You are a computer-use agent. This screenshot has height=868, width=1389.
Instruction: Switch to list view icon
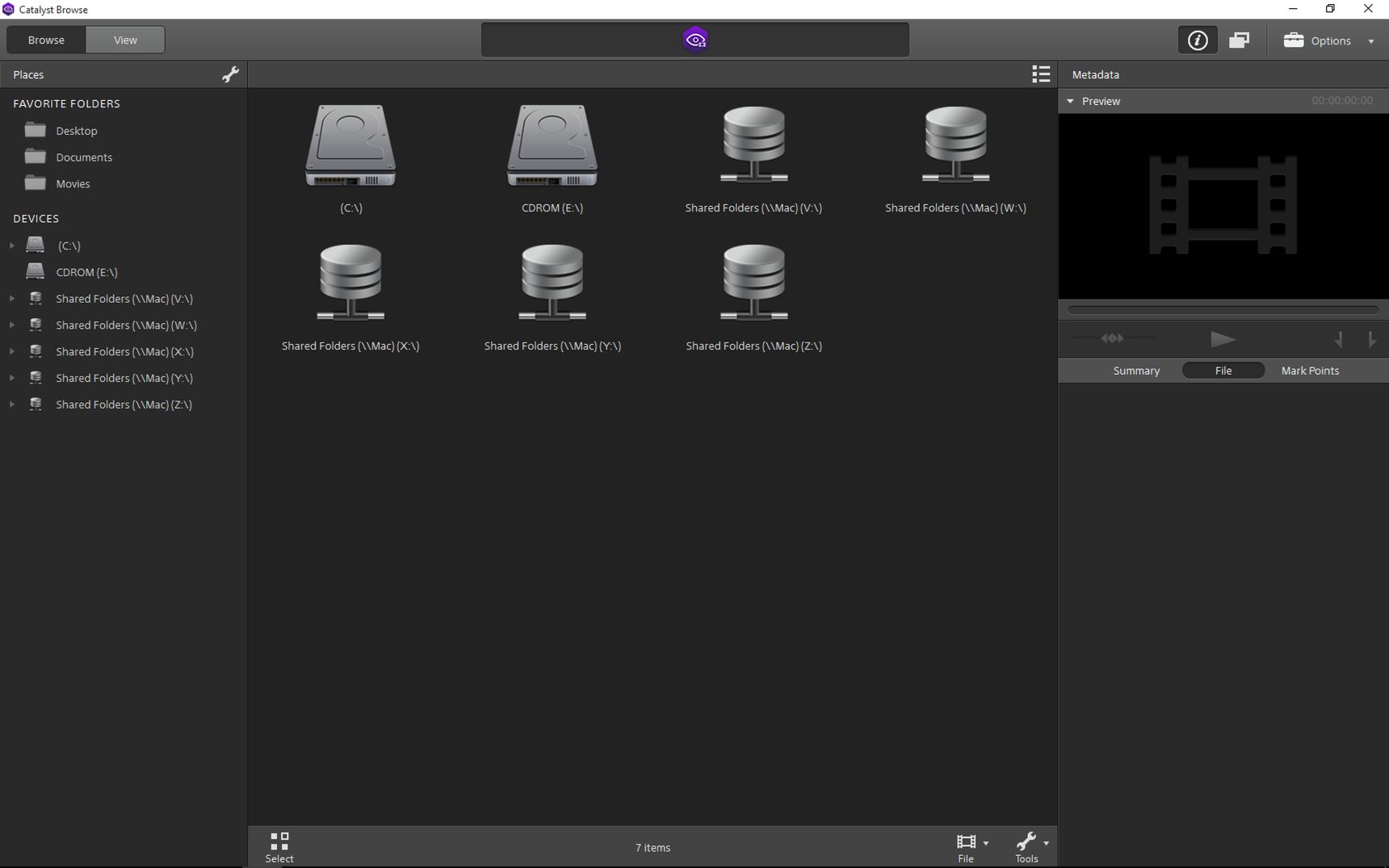tap(1041, 74)
